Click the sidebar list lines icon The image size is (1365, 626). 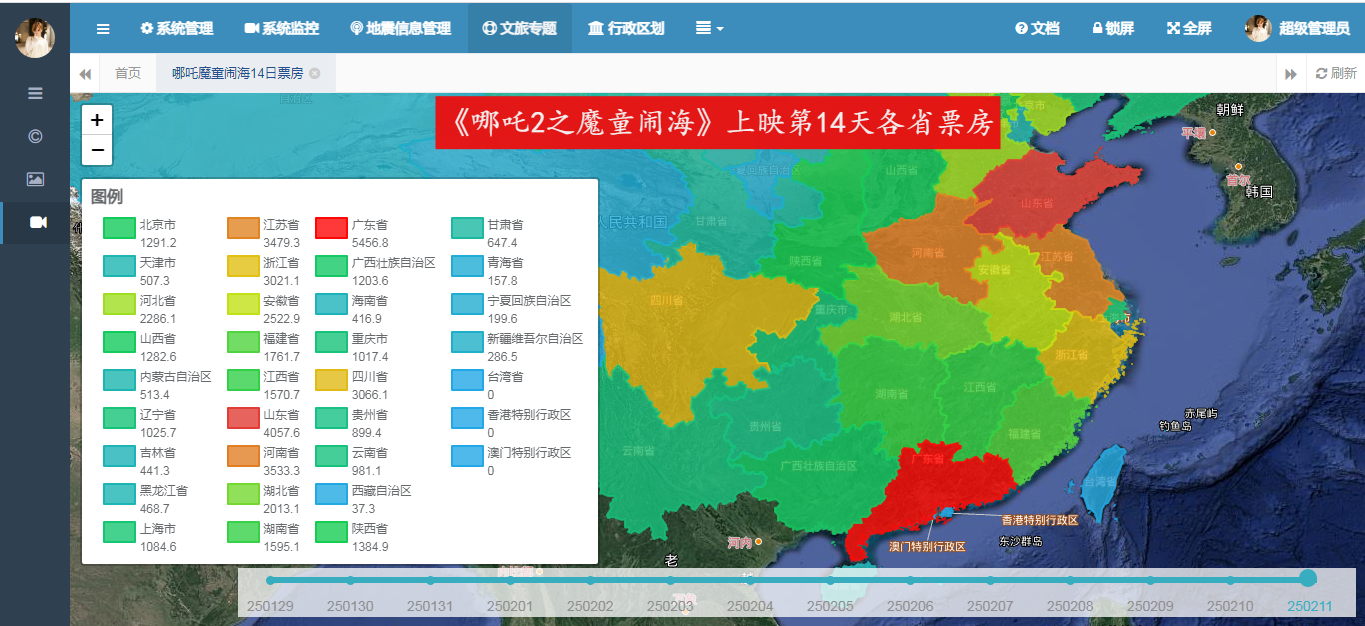click(x=35, y=93)
